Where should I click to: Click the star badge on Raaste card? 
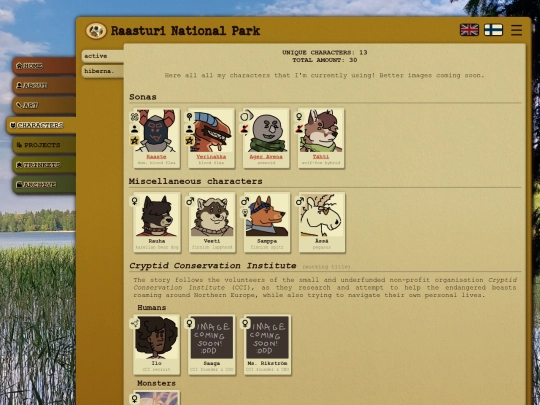pyautogui.click(x=134, y=141)
